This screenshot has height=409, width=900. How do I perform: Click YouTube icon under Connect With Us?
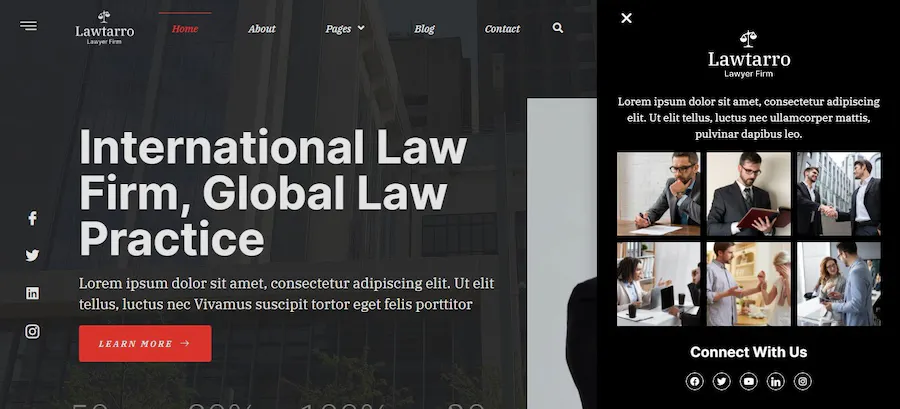click(x=748, y=381)
